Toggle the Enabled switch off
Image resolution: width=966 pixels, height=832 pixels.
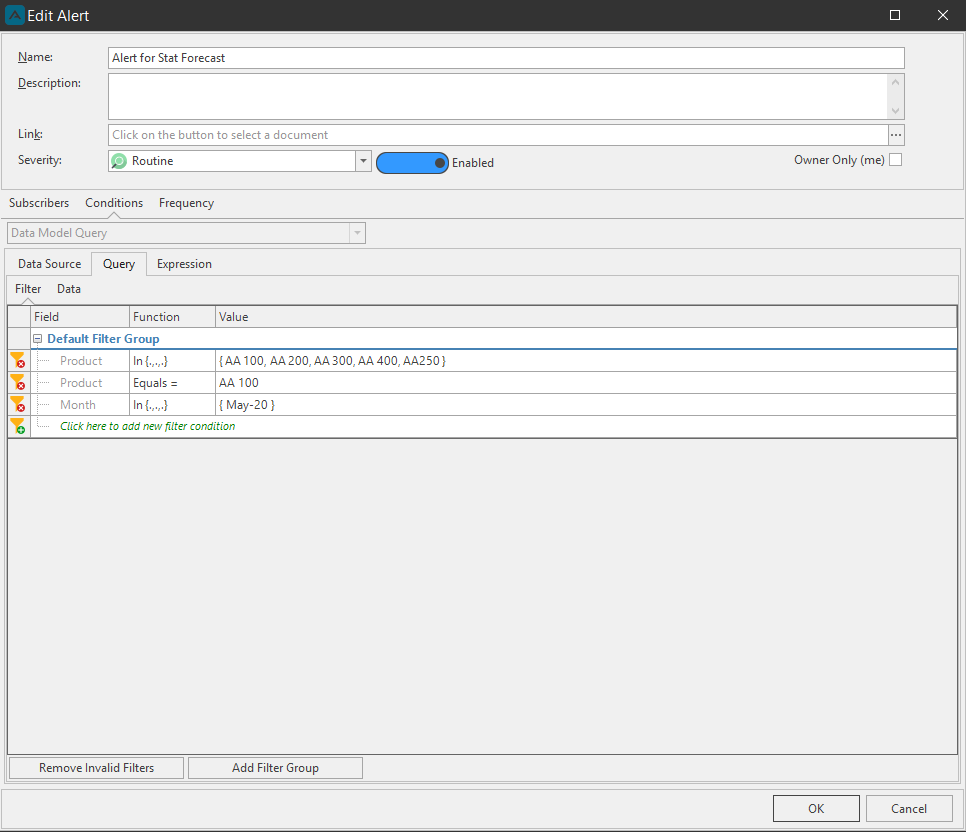[412, 163]
